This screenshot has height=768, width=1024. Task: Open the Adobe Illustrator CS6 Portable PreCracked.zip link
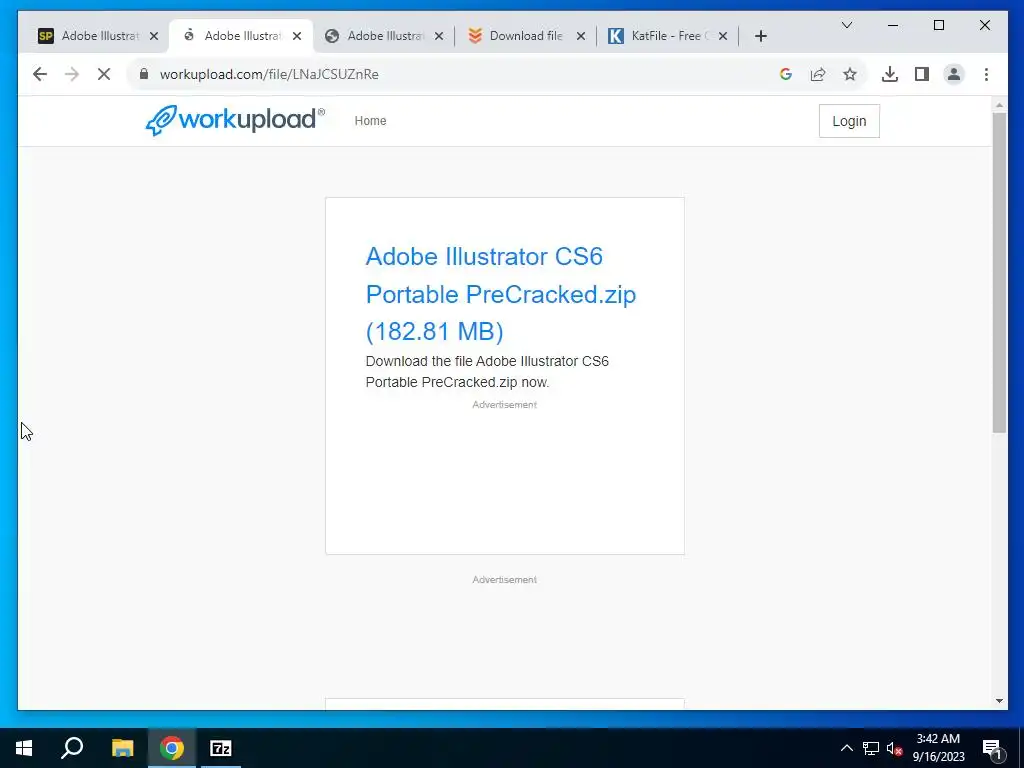coord(500,294)
